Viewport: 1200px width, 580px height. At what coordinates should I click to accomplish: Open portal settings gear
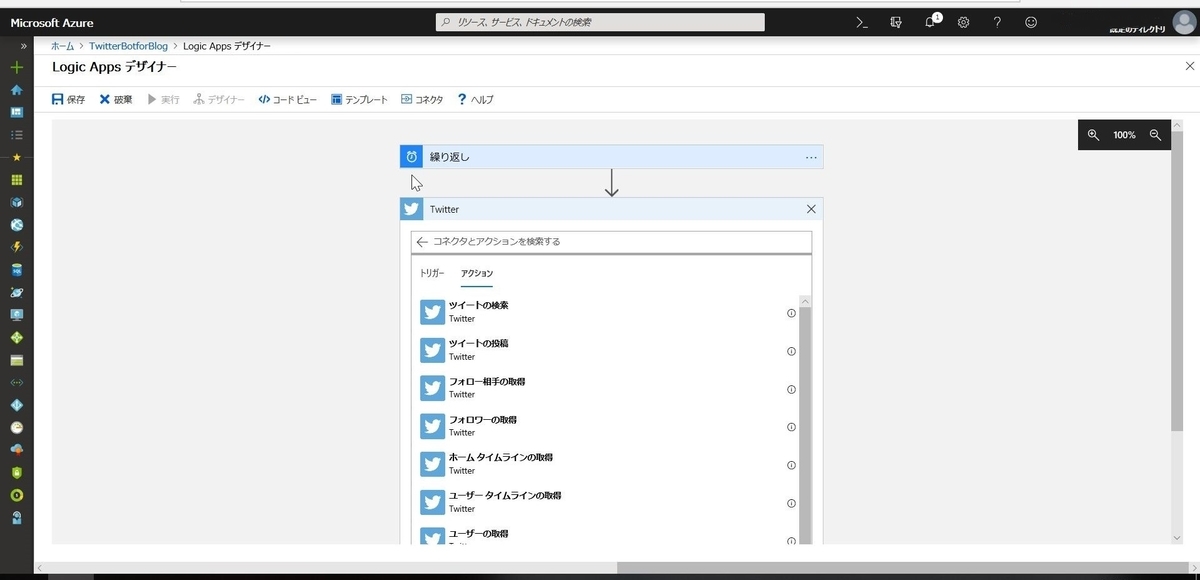(964, 22)
